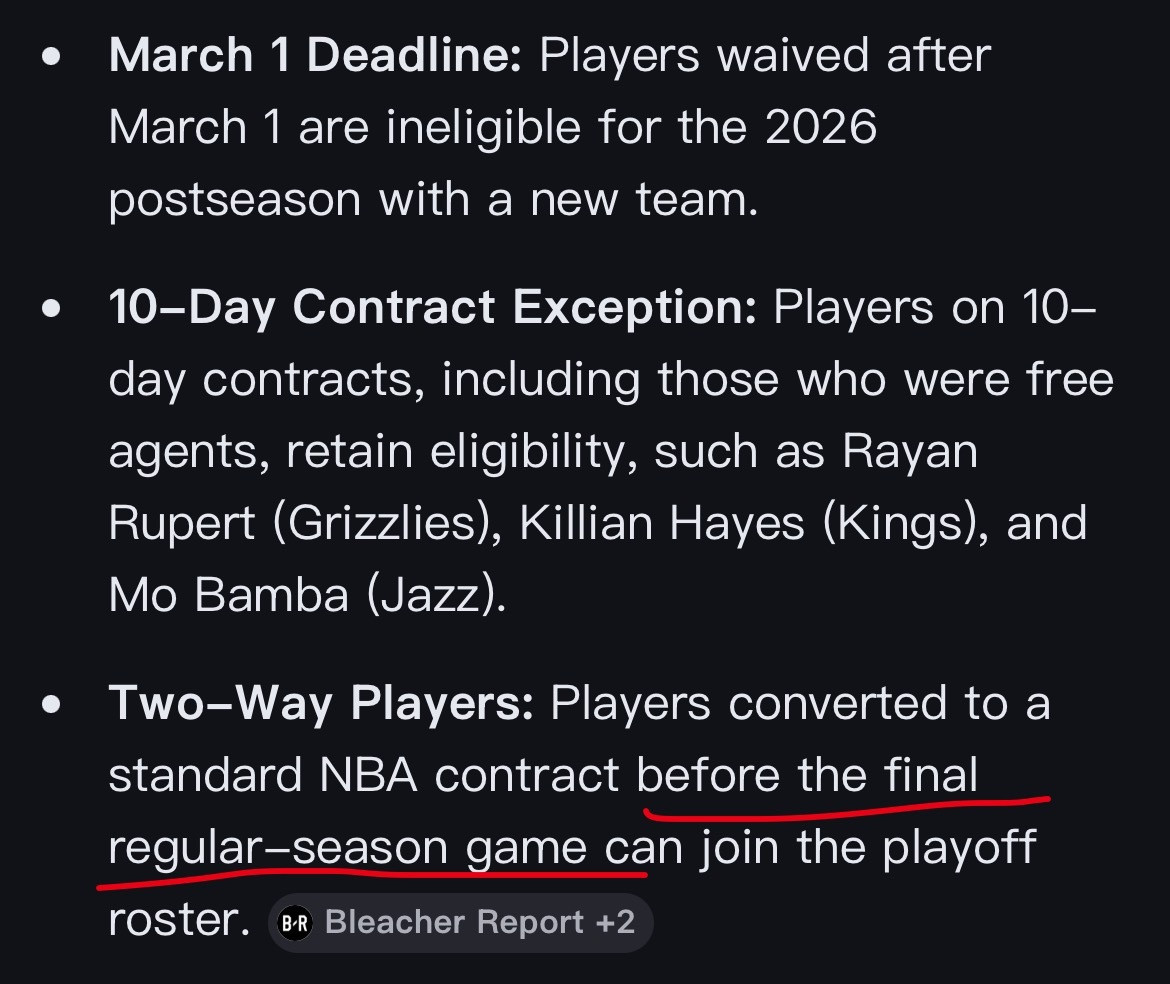Click the bullet before 10-Day Contract Exception
This screenshot has width=1170, height=984.
click(52, 310)
